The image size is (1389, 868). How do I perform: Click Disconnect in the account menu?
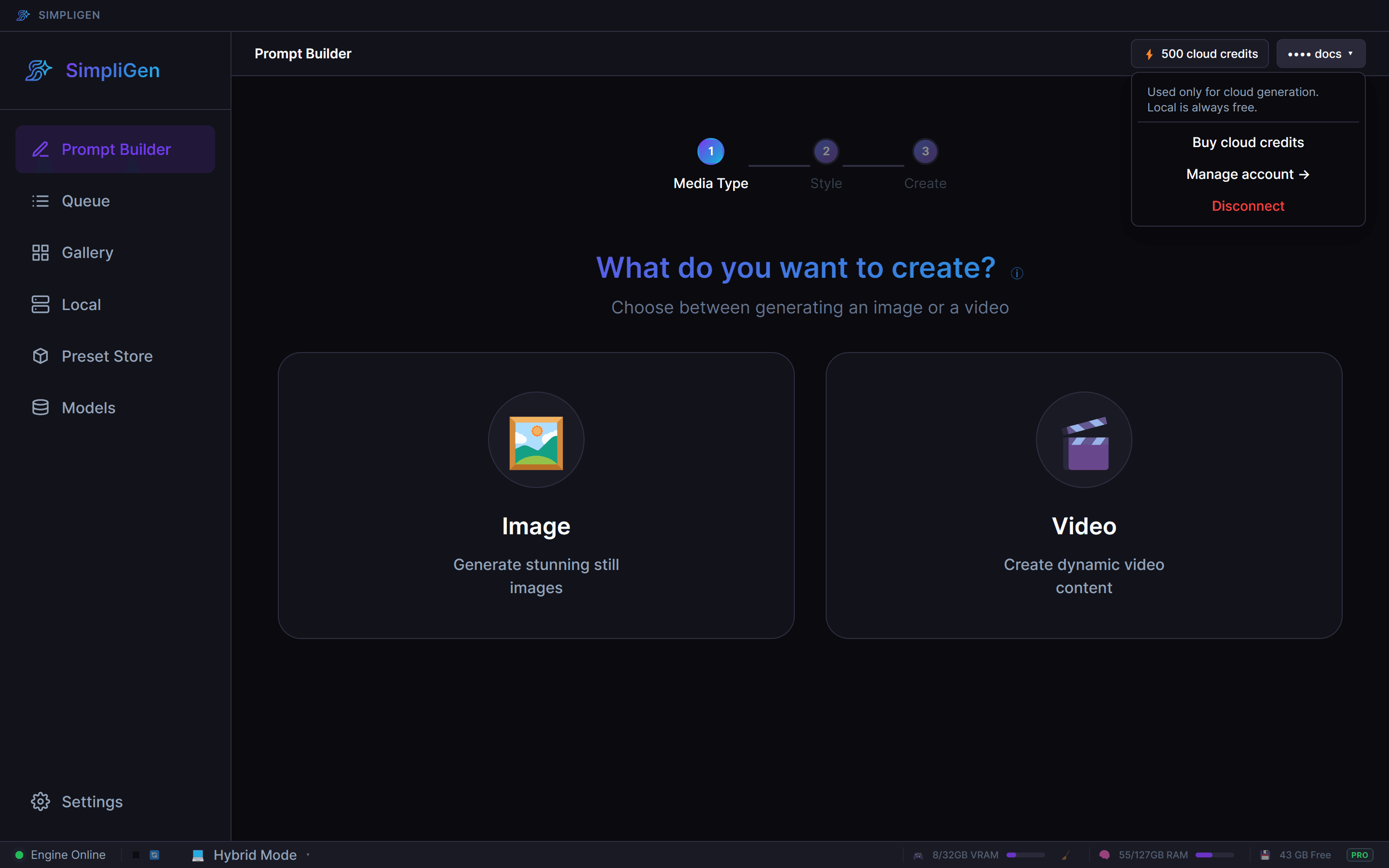point(1248,206)
